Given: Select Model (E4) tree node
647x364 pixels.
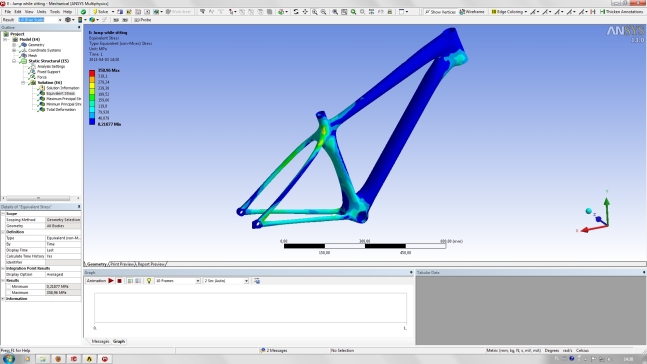Looking at the screenshot, I should click(30, 39).
